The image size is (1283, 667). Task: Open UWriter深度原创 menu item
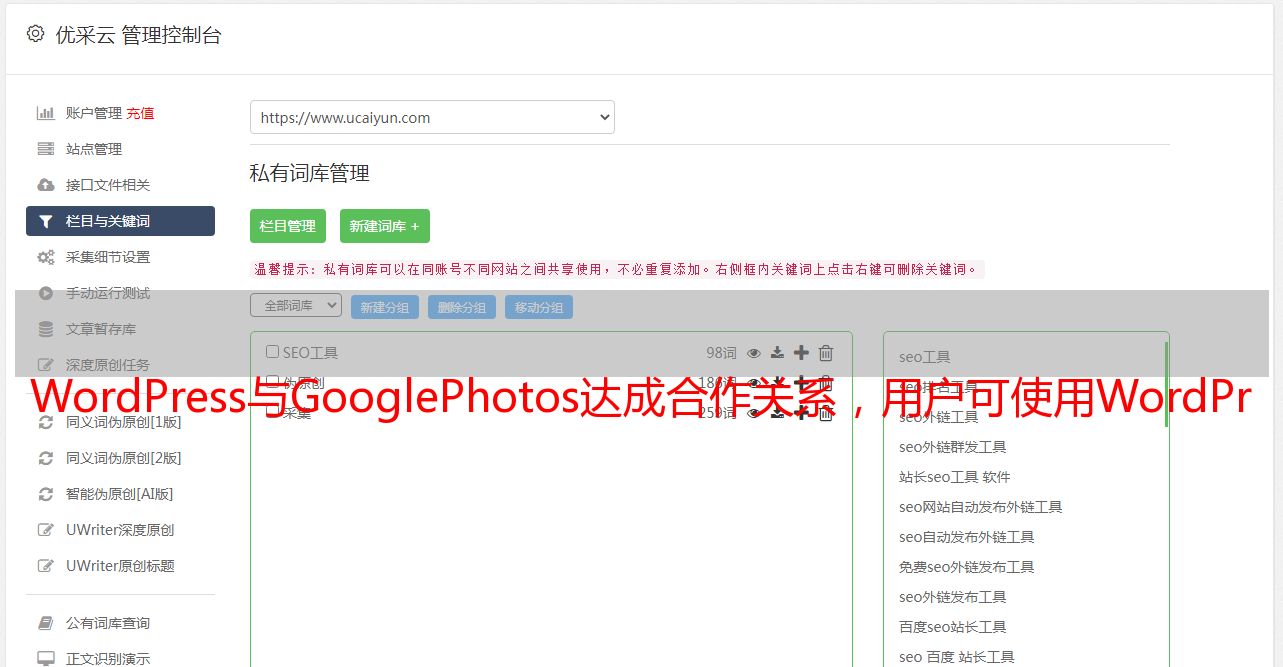pyautogui.click(x=120, y=530)
